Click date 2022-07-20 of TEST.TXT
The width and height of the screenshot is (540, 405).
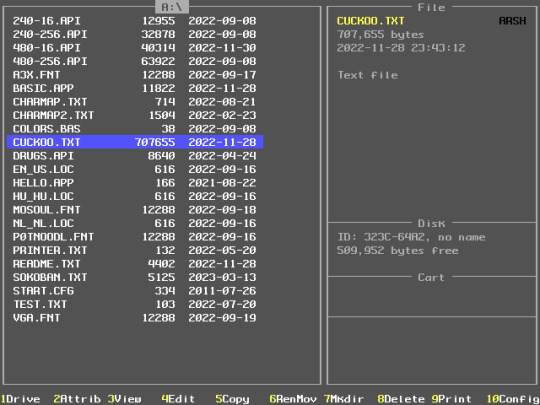[x=222, y=304]
